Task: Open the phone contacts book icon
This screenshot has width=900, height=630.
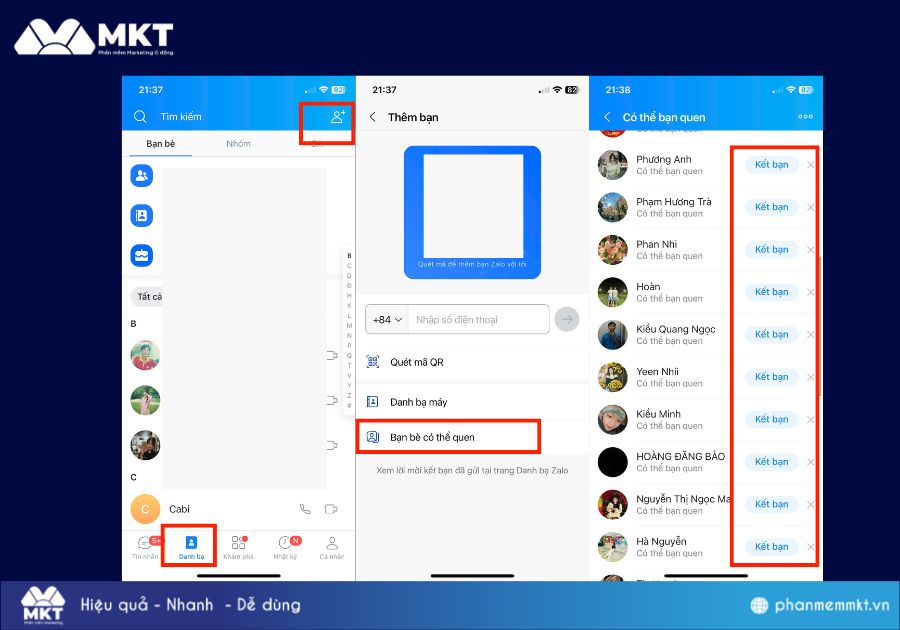Action: point(142,216)
